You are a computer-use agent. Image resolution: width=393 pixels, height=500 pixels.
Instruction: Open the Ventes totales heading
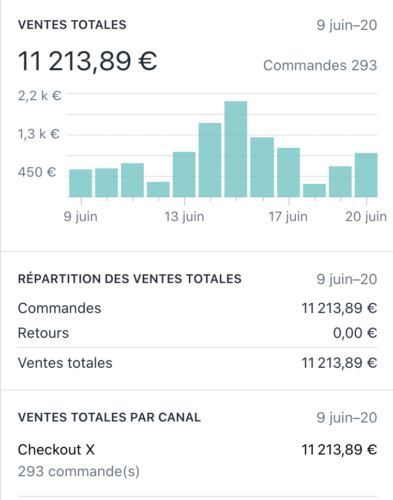tap(72, 25)
